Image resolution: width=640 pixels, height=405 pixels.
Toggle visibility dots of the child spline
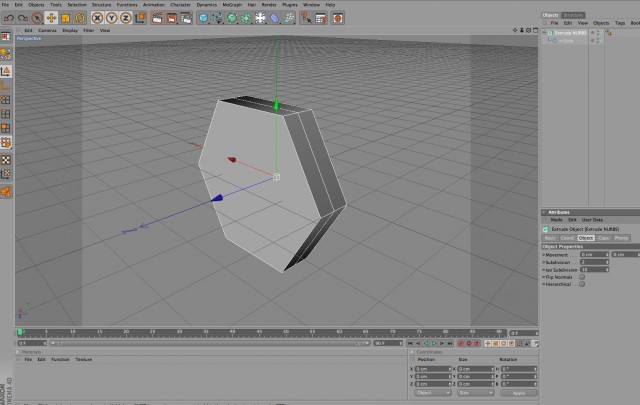(x=596, y=41)
